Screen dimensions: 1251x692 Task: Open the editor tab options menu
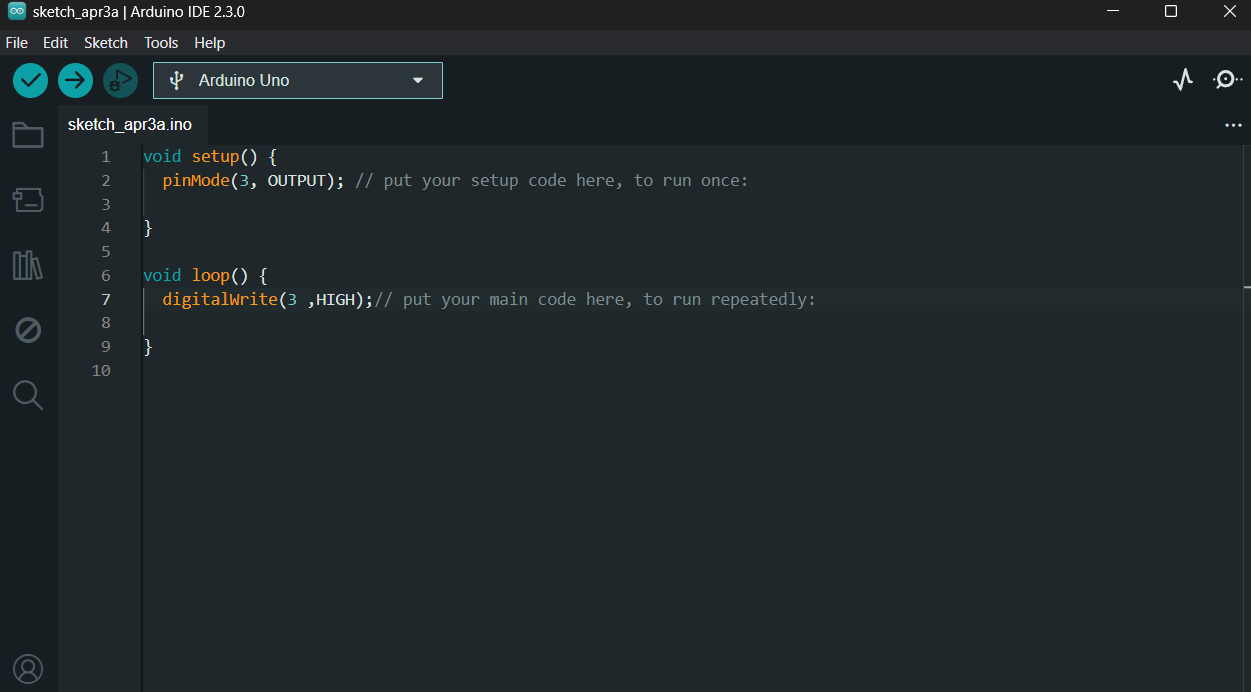pyautogui.click(x=1232, y=126)
